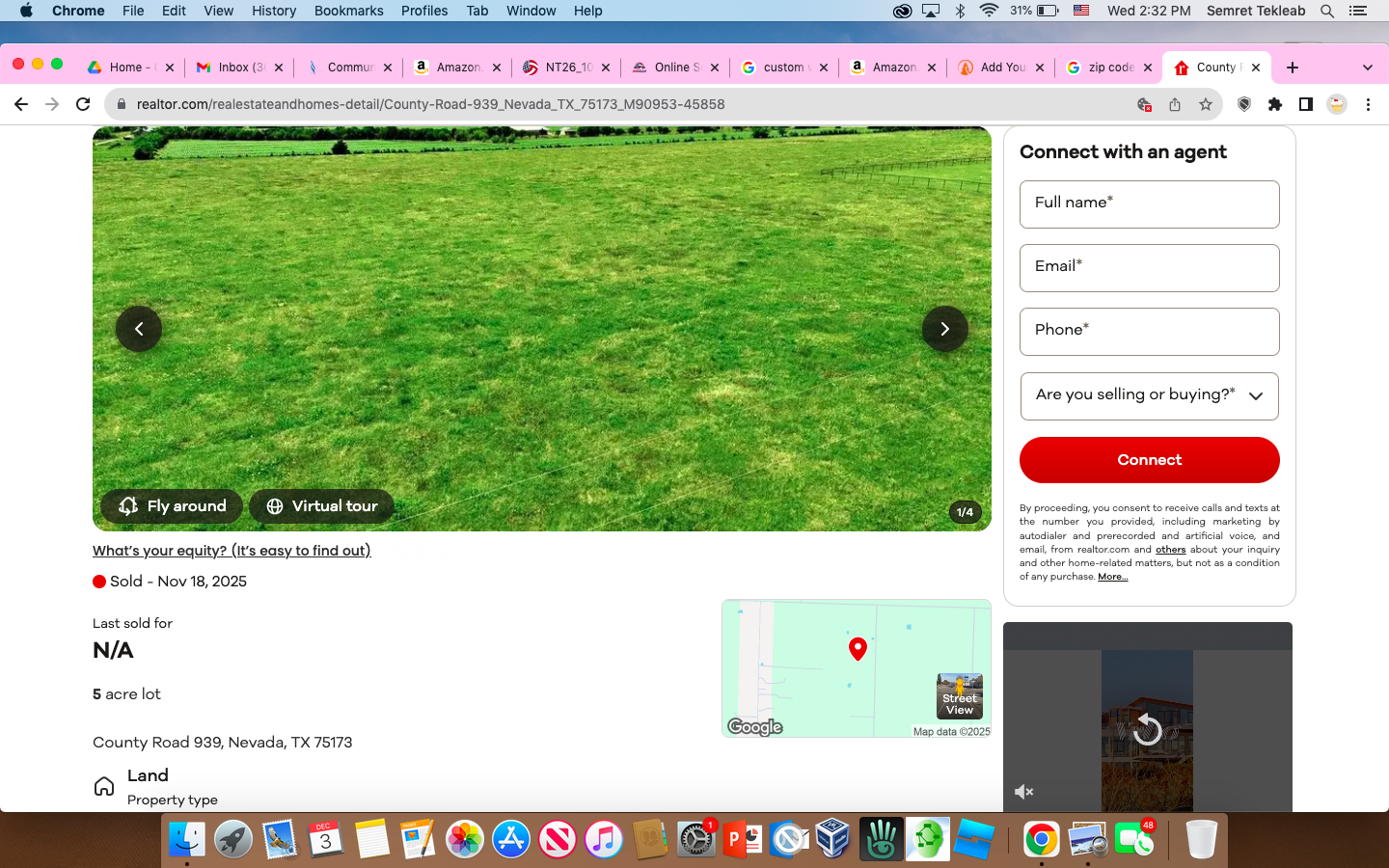The width and height of the screenshot is (1389, 868).
Task: Open the tab search chevron
Action: 1367,68
